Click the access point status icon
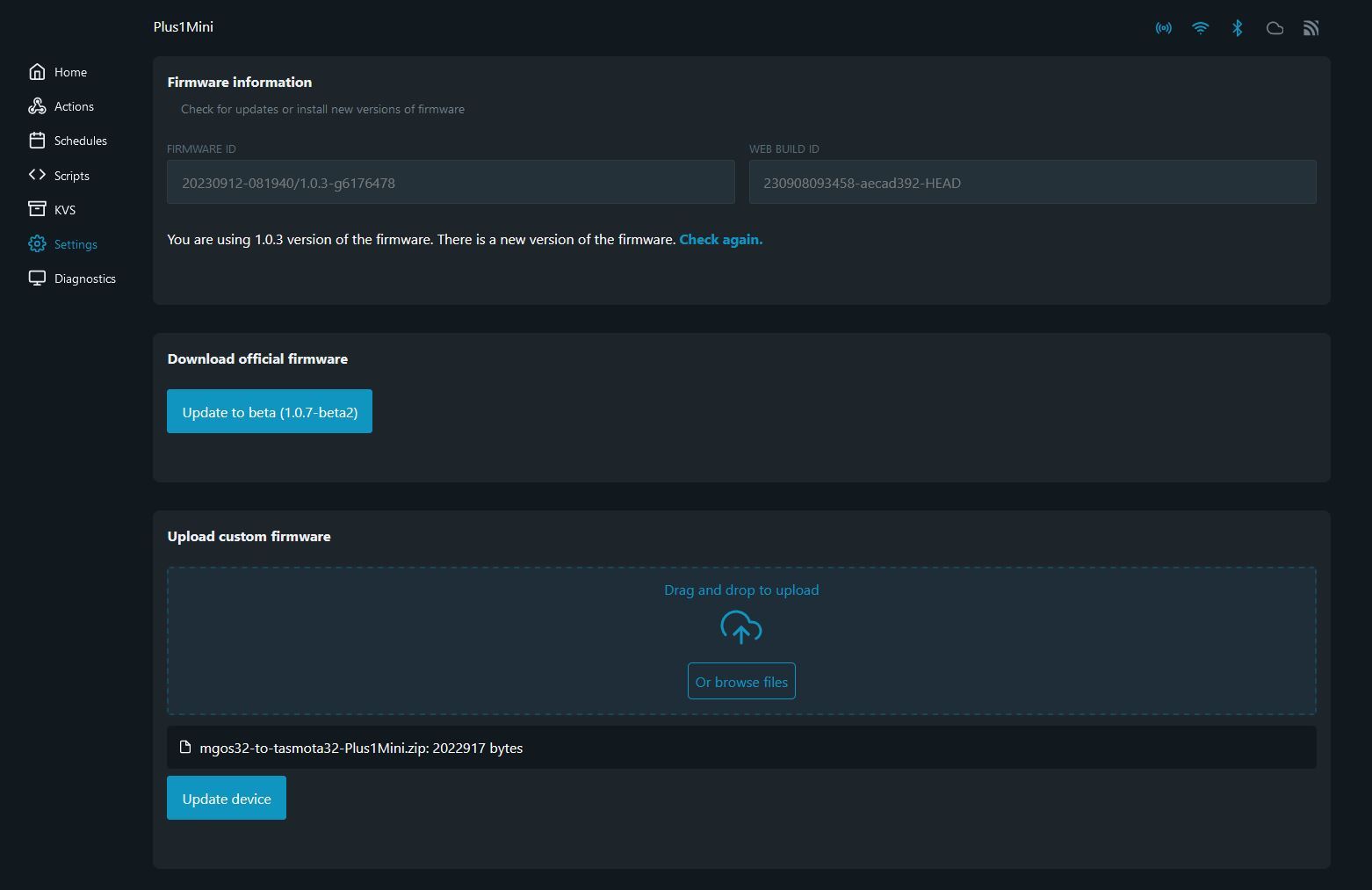Screen dimensions: 1372x890 coord(1163,28)
